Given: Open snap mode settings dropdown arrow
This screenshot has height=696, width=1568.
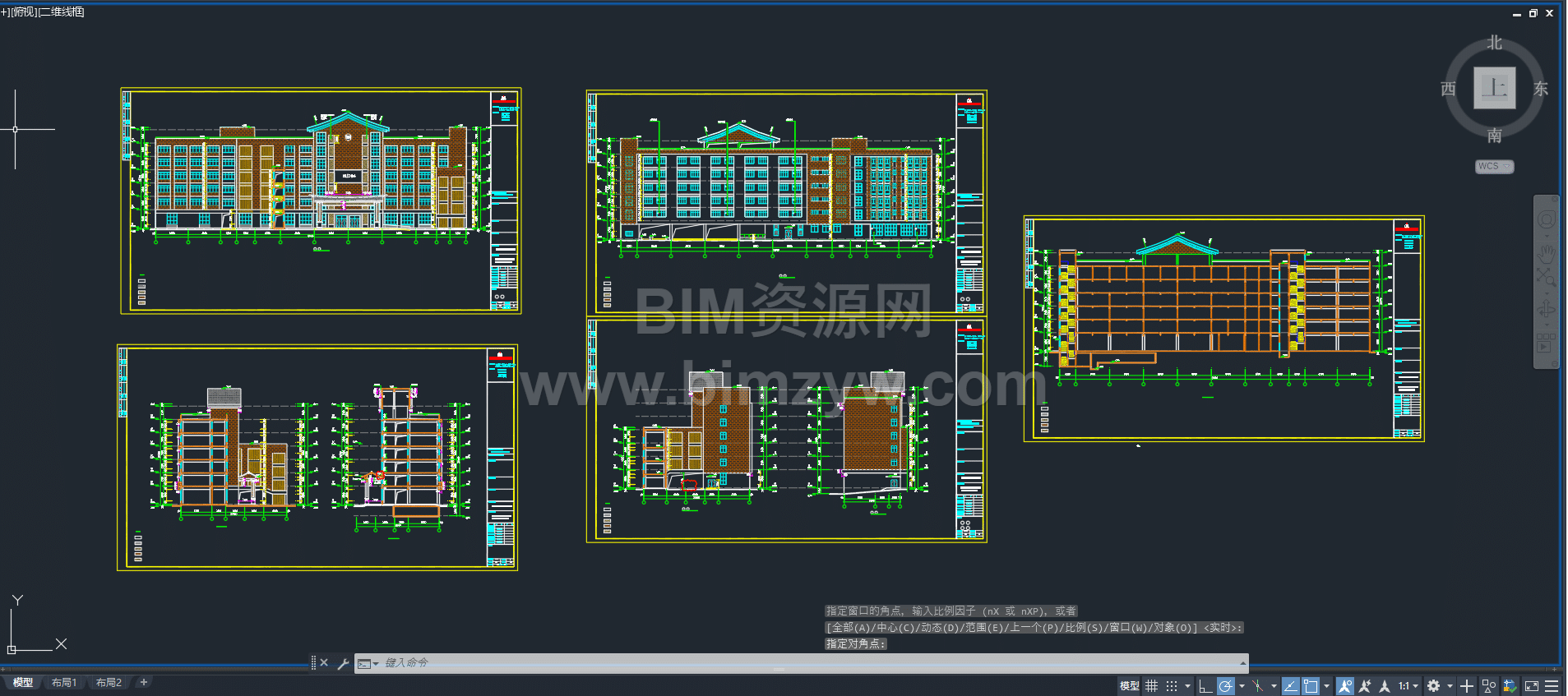Looking at the screenshot, I should coord(1187,686).
